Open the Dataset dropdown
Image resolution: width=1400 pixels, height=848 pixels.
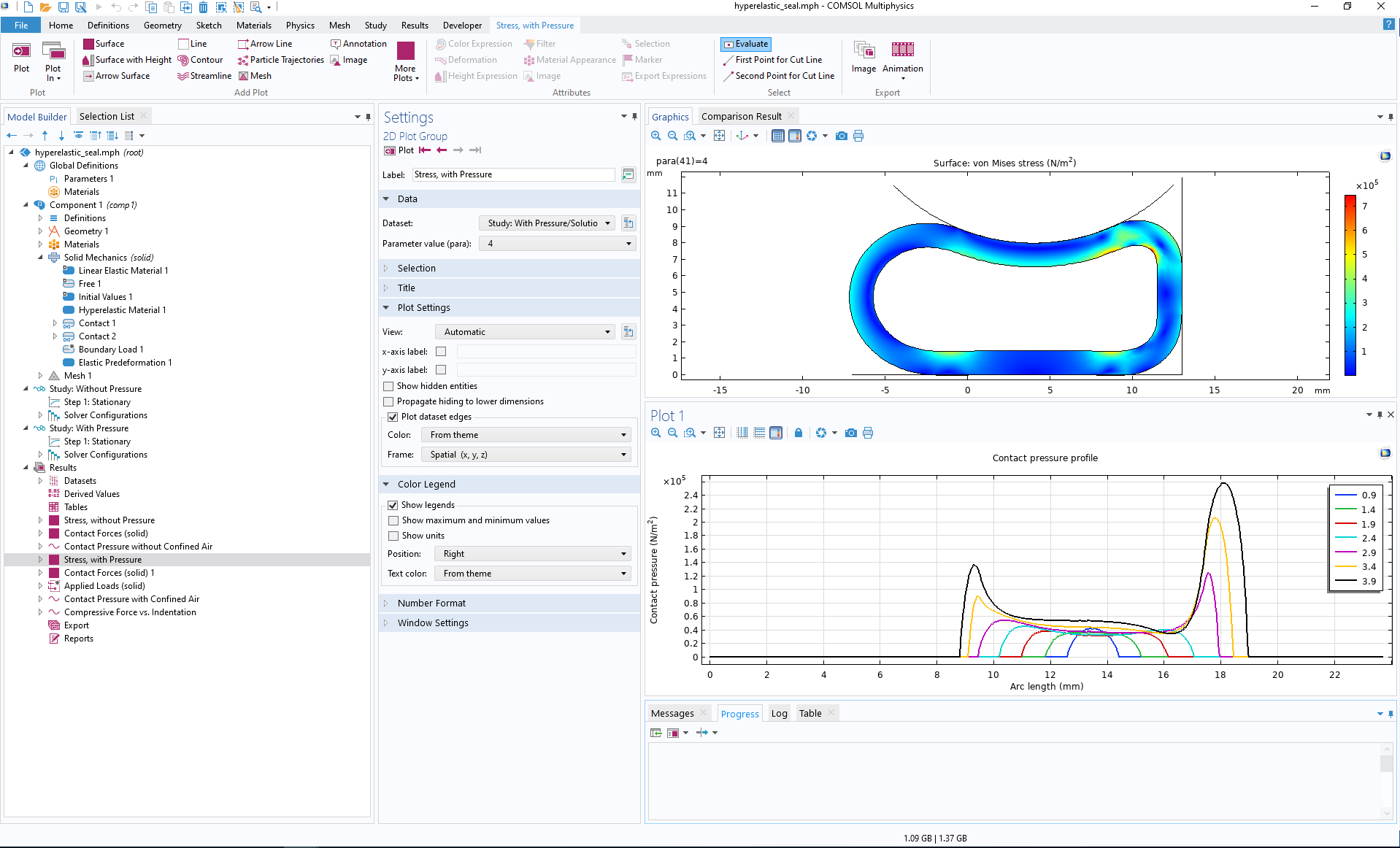607,223
